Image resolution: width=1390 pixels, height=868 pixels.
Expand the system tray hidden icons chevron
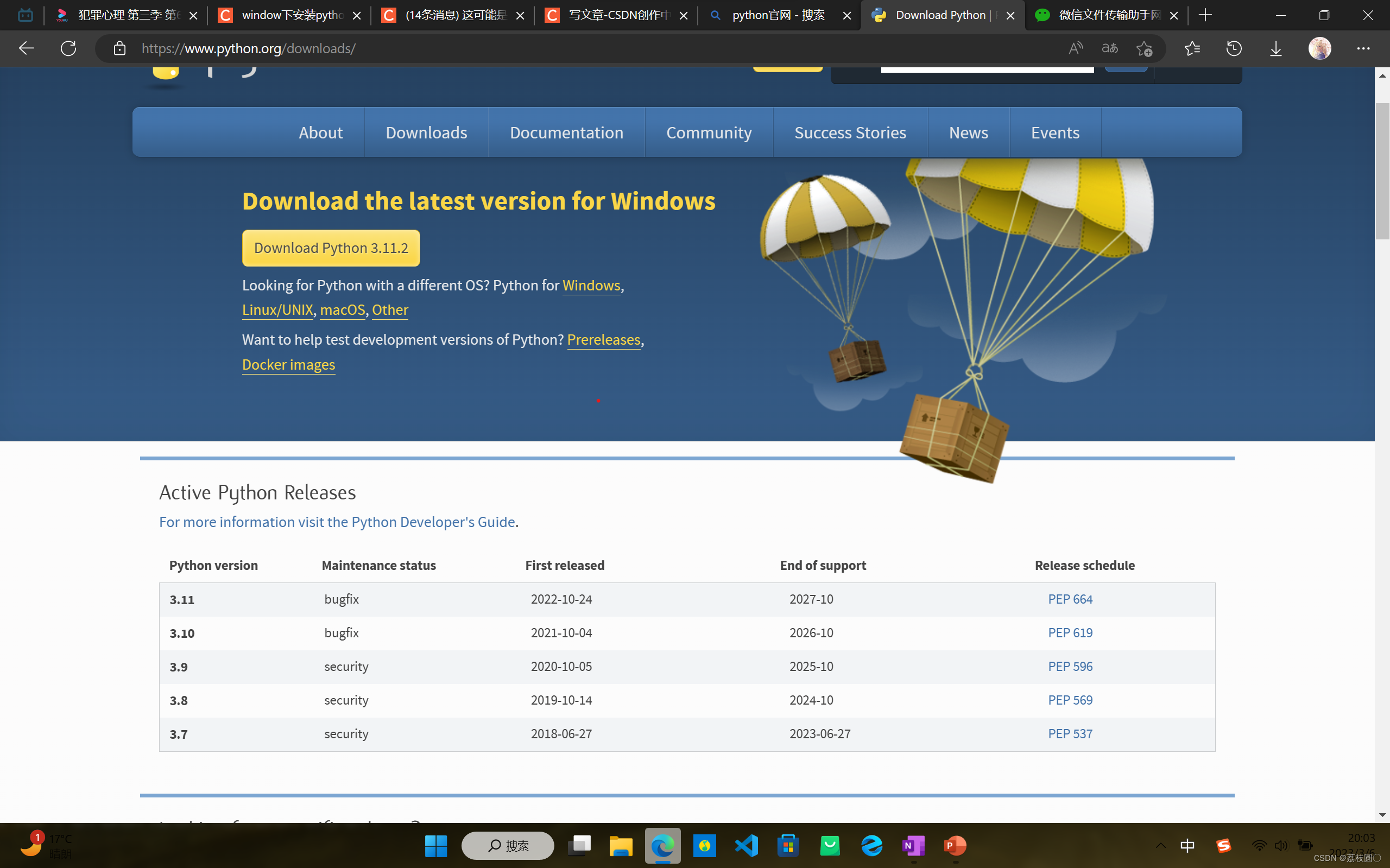coord(1160,846)
